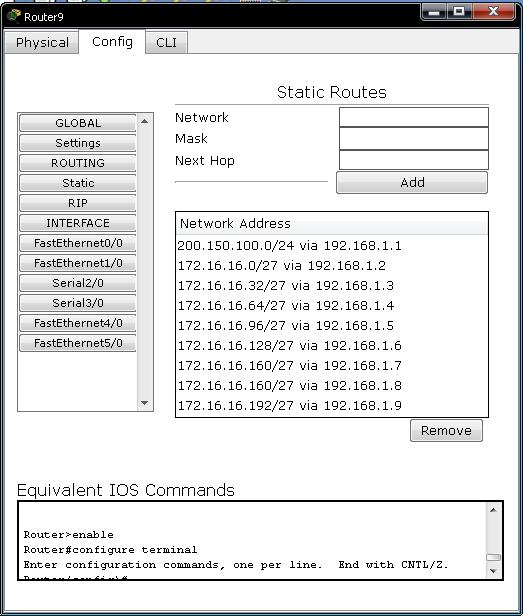Click the GLOBAL section button
The width and height of the screenshot is (523, 616).
point(78,123)
